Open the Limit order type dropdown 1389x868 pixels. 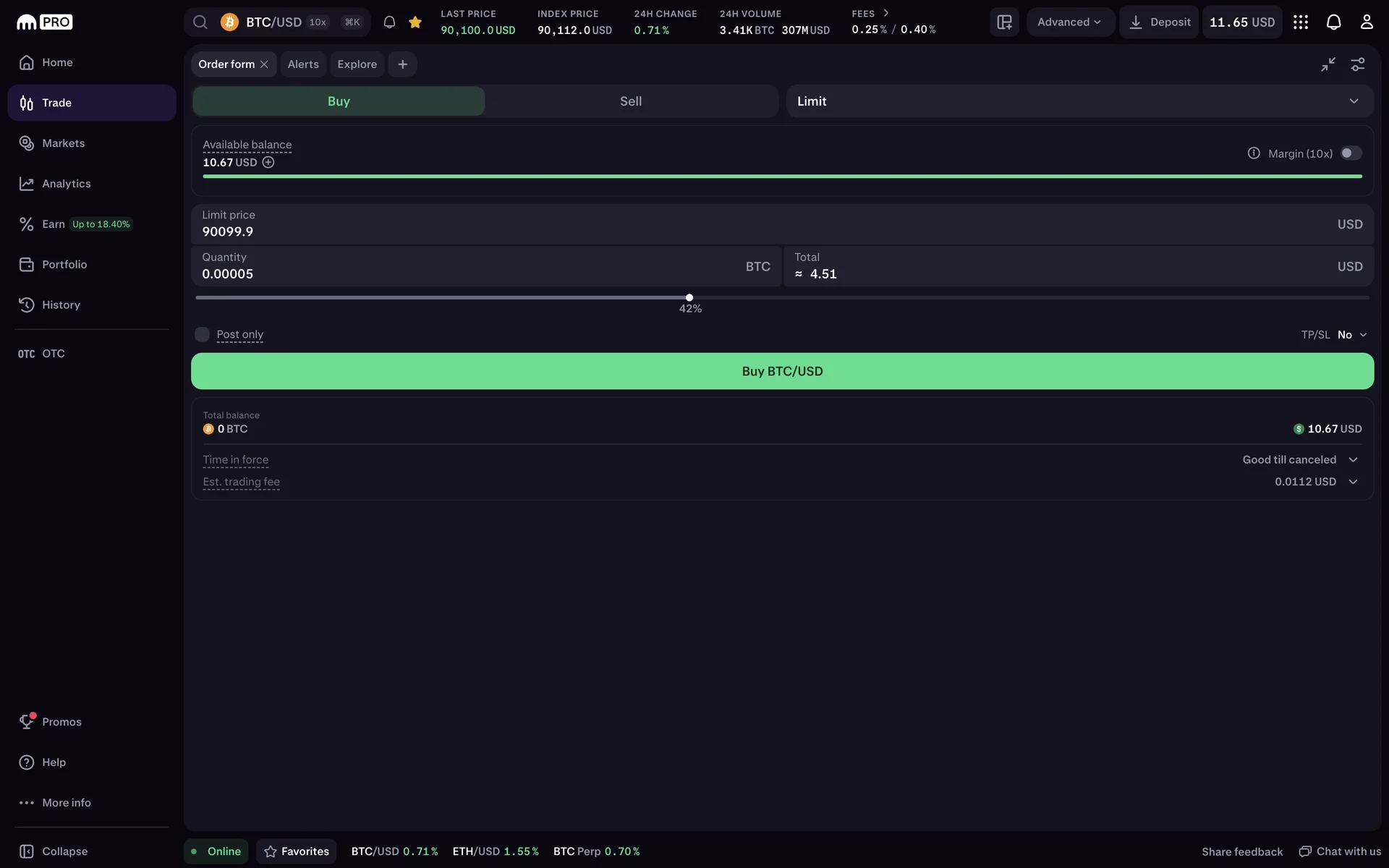(x=1079, y=101)
